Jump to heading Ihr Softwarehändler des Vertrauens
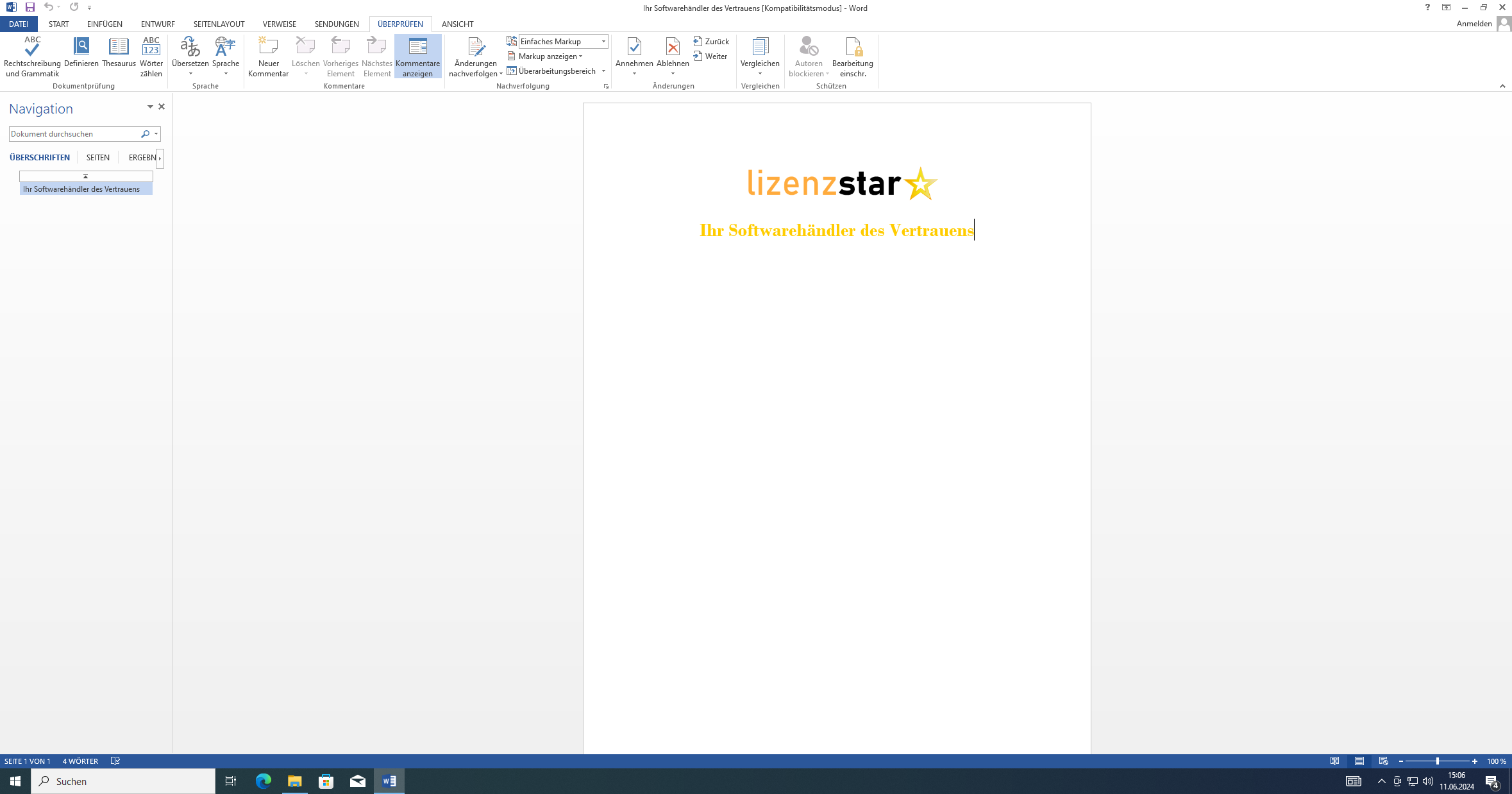The width and height of the screenshot is (1512, 794). (86, 189)
